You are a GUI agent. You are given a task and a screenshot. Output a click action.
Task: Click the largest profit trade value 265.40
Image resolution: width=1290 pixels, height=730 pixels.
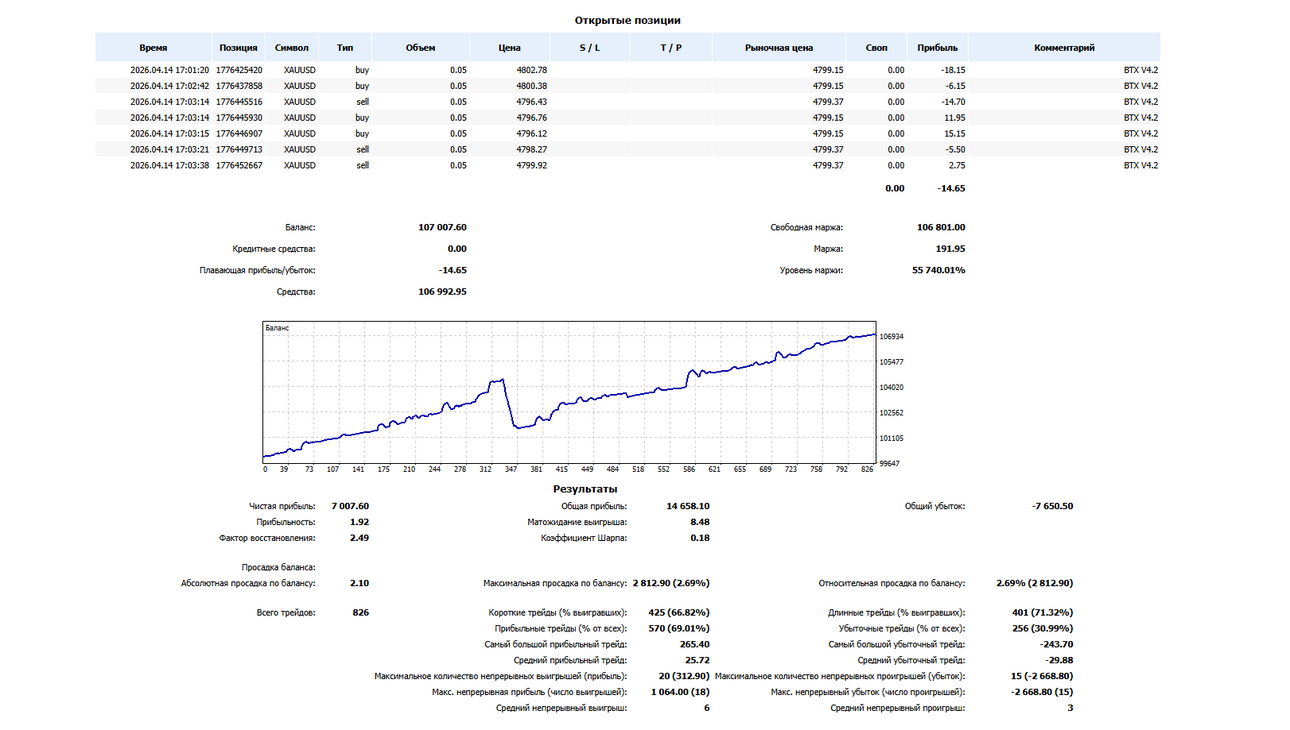[x=694, y=644]
